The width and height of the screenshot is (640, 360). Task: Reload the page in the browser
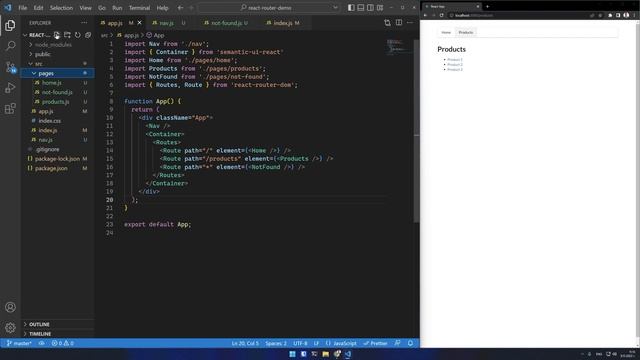pyautogui.click(x=442, y=15)
